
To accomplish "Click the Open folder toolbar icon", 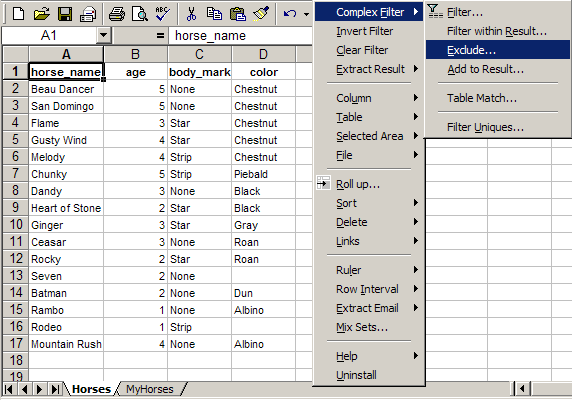I will 42,14.
